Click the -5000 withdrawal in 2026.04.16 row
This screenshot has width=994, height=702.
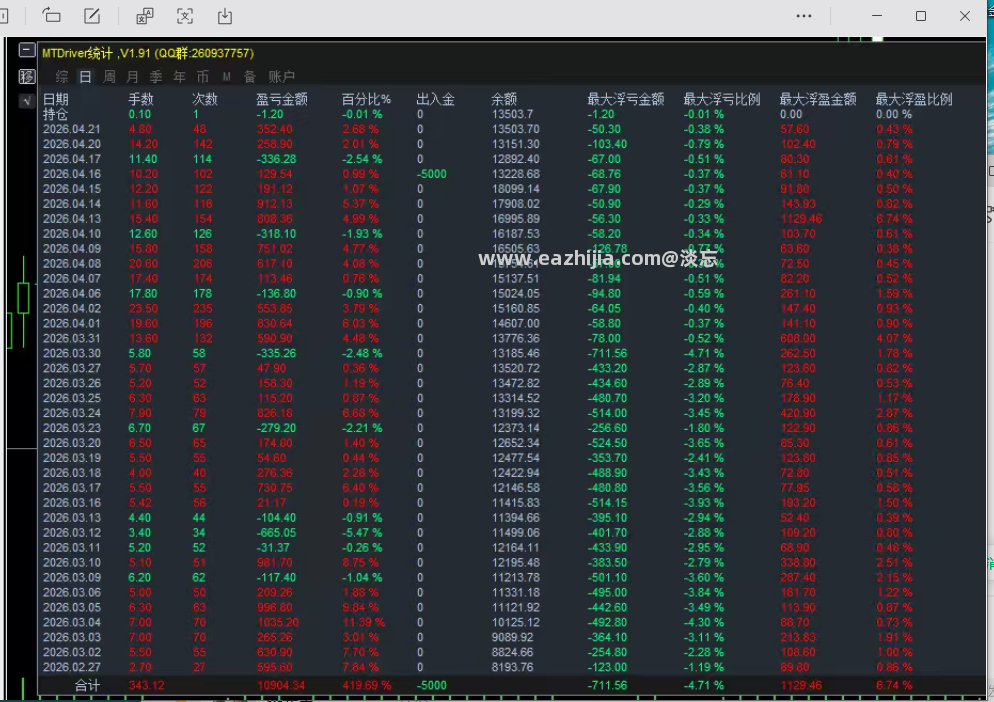pyautogui.click(x=432, y=174)
